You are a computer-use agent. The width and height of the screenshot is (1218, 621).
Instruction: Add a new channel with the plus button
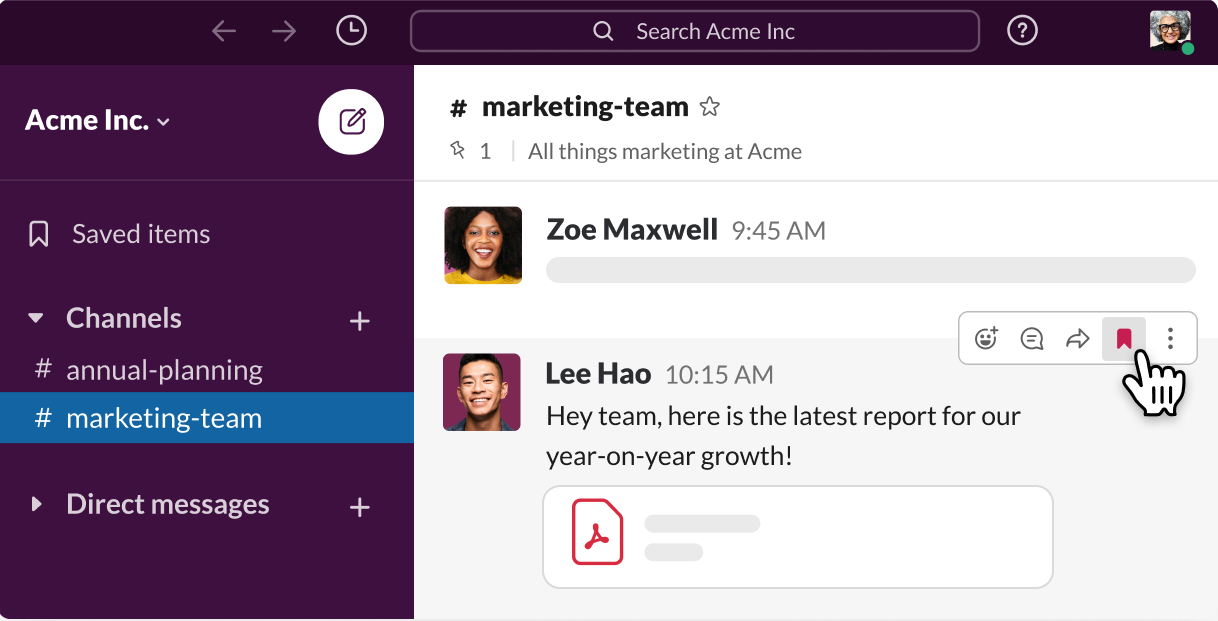pos(360,321)
